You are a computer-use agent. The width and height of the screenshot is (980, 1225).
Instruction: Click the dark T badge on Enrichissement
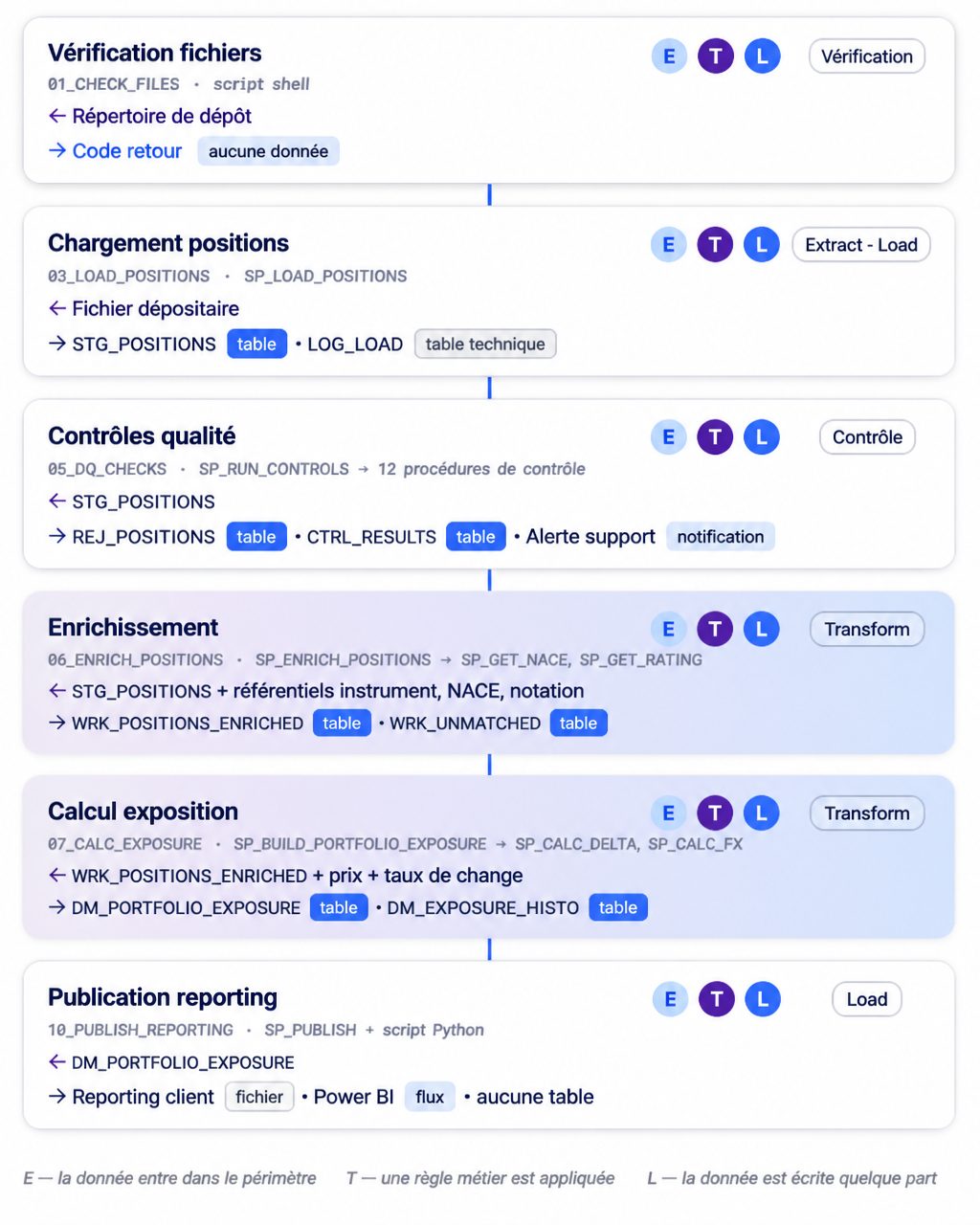(715, 629)
